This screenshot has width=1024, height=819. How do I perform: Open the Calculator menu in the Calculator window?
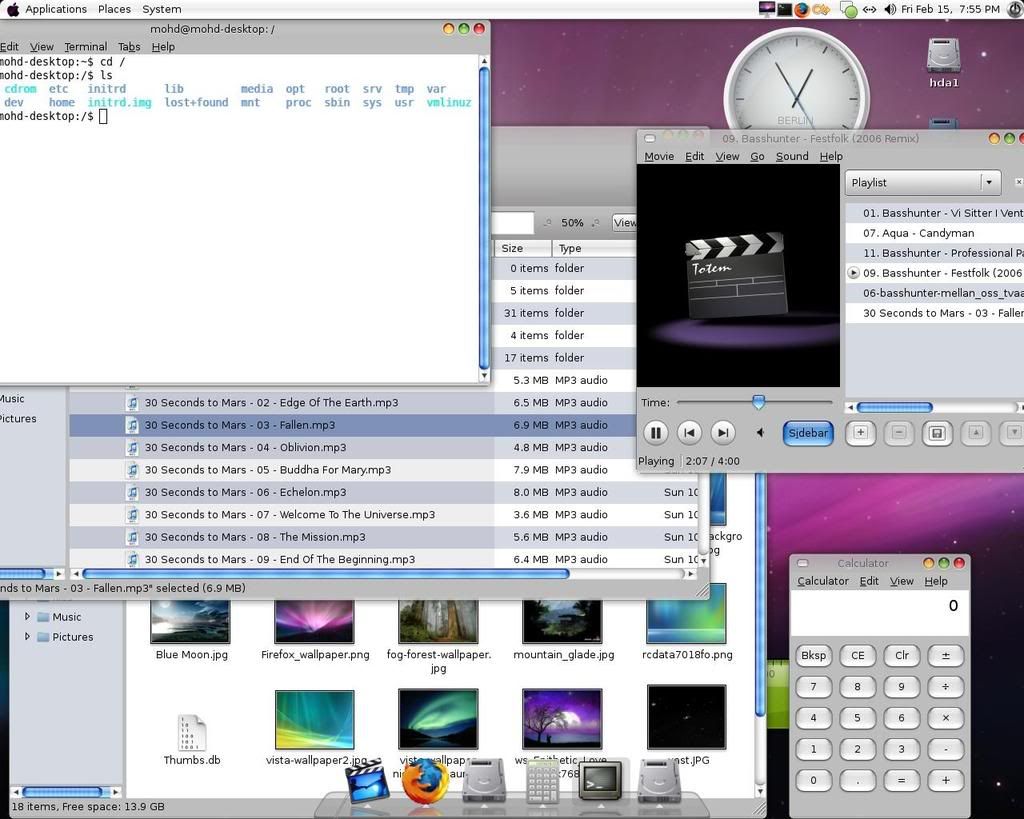(x=823, y=581)
